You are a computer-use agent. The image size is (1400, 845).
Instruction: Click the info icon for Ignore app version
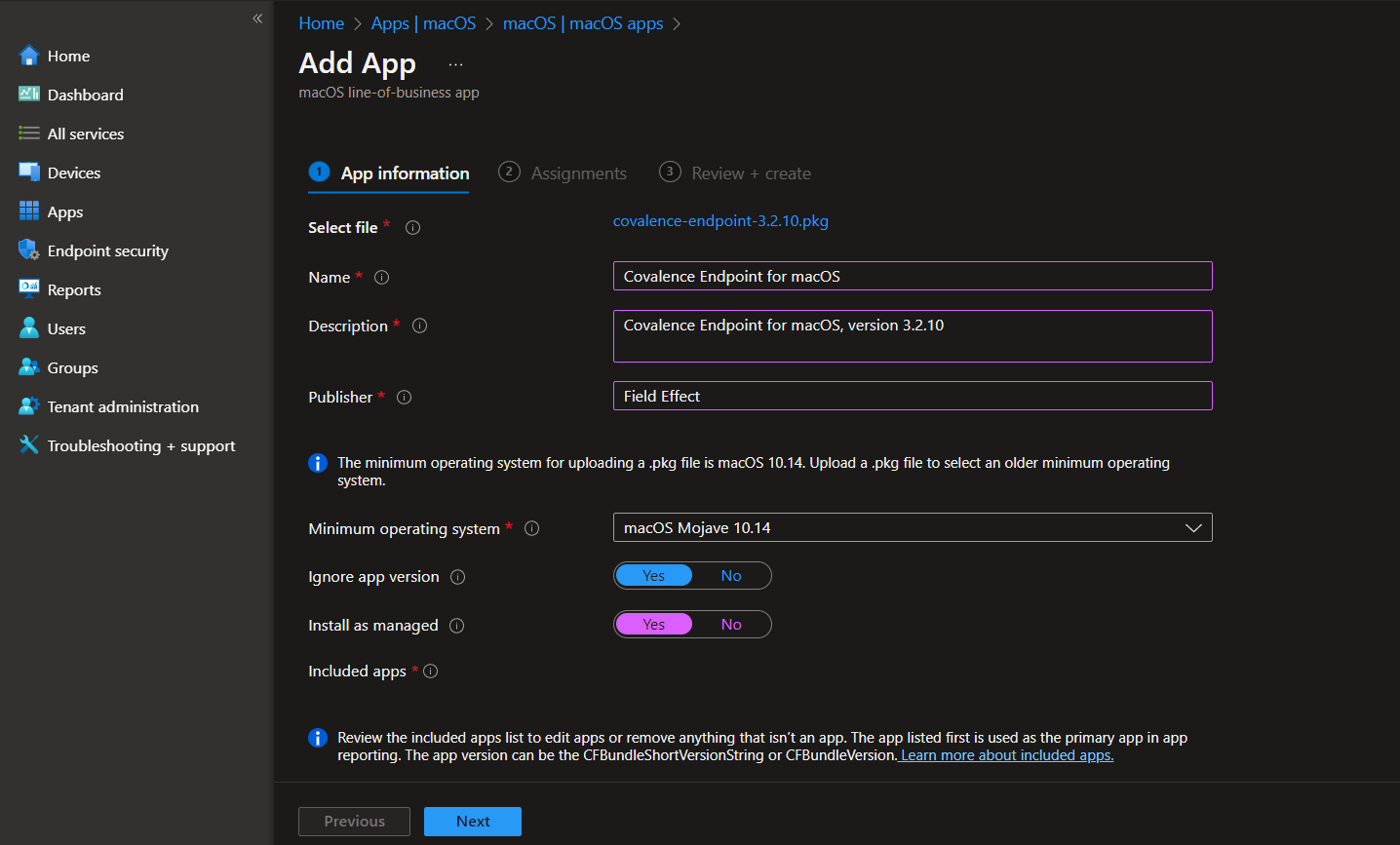pyautogui.click(x=458, y=577)
